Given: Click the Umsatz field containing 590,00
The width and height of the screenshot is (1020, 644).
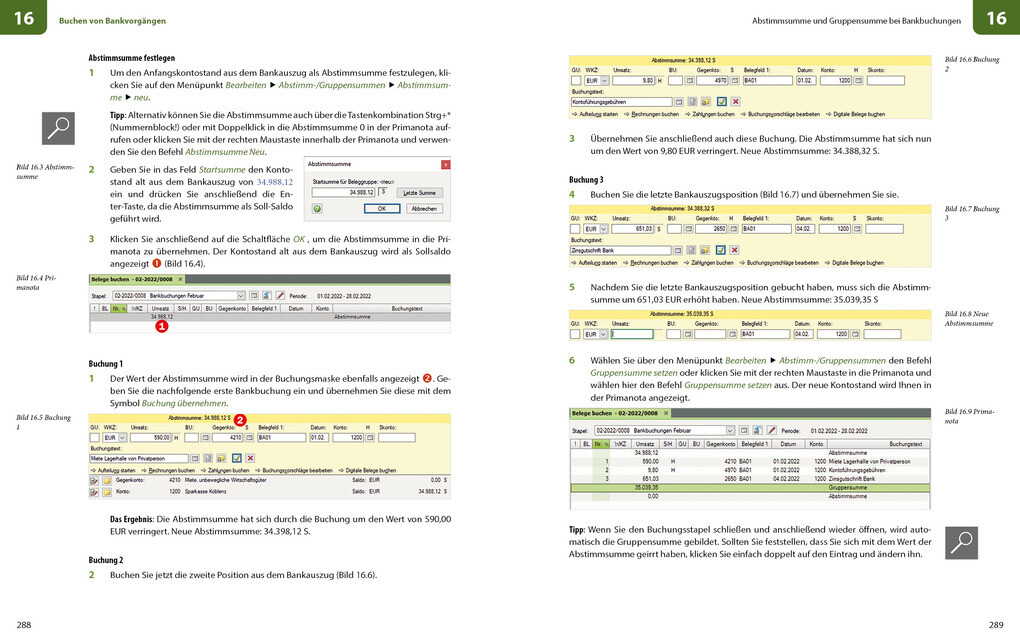Looking at the screenshot, I should pyautogui.click(x=151, y=438).
